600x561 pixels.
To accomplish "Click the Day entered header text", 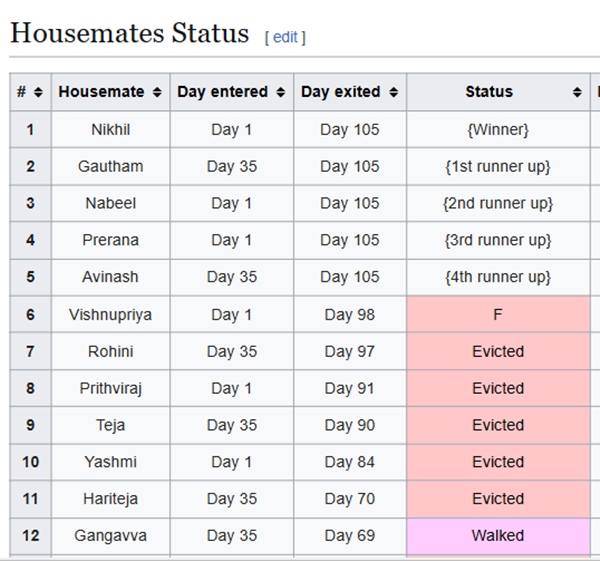I will coord(222,92).
